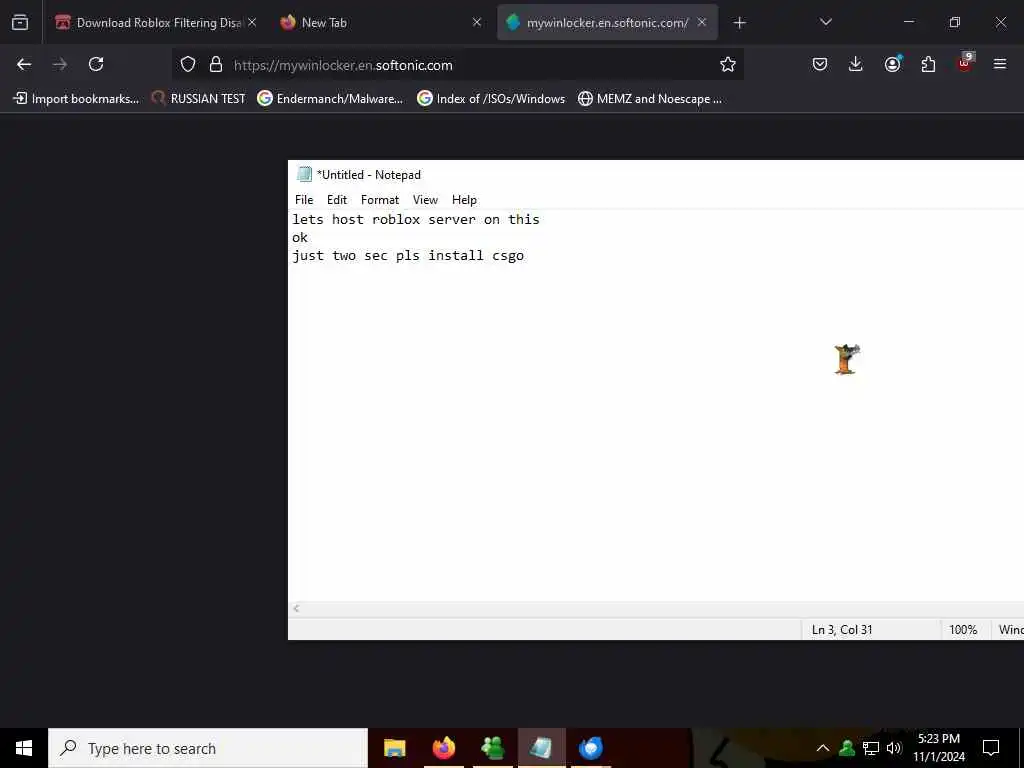
Task: Open the Windows Start menu
Action: (24, 748)
